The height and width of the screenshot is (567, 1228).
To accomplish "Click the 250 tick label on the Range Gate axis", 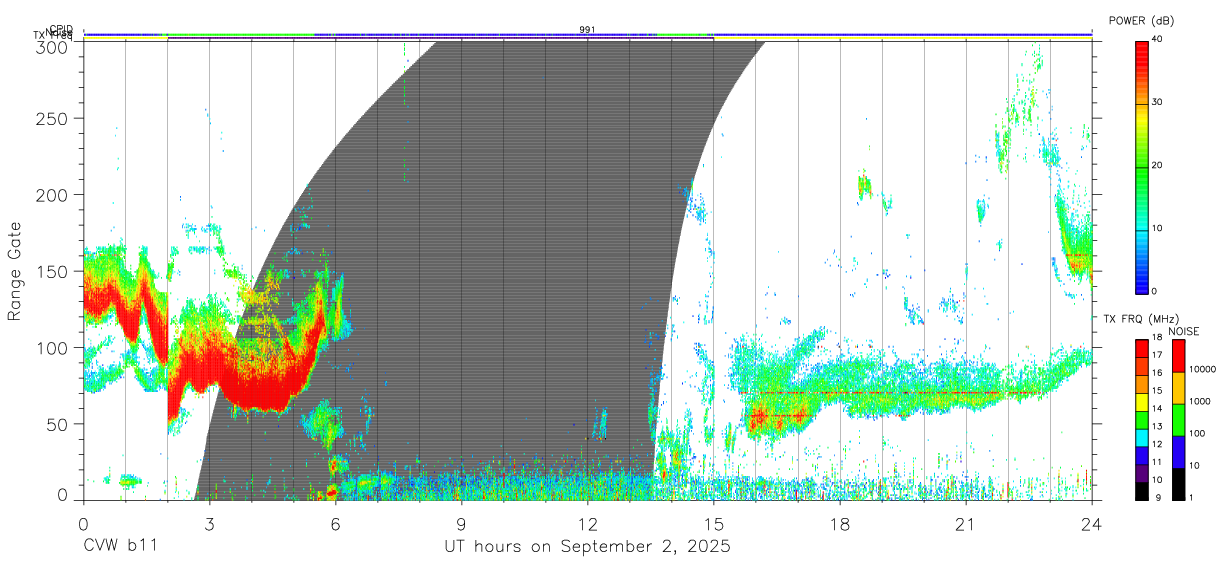I will [x=51, y=118].
